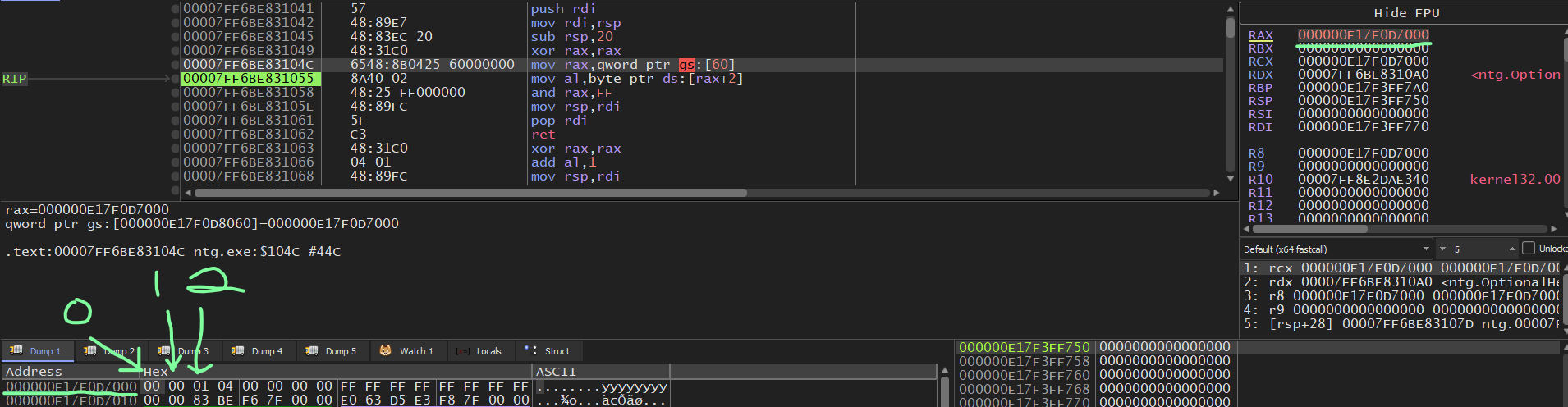Switch to the Dump 4 tab
Viewport: 1568px width, 407px height.
click(x=259, y=351)
